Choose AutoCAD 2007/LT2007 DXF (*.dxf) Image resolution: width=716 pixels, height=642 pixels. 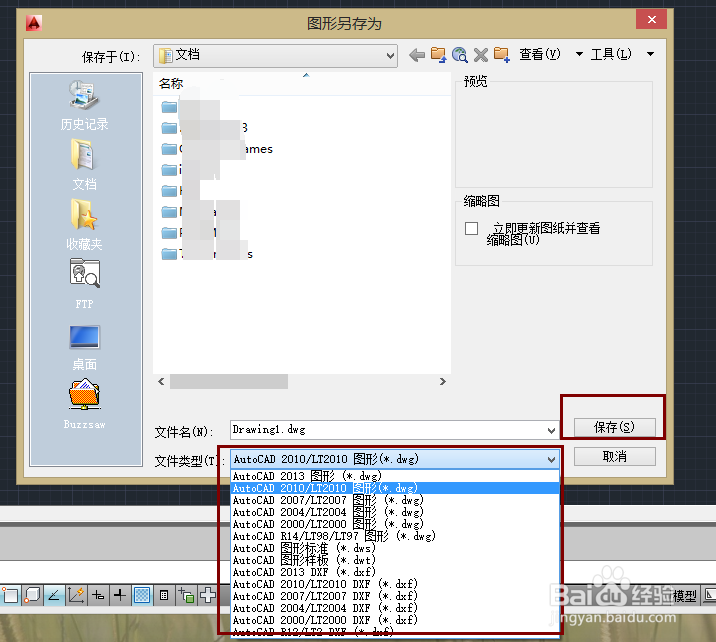click(x=395, y=596)
